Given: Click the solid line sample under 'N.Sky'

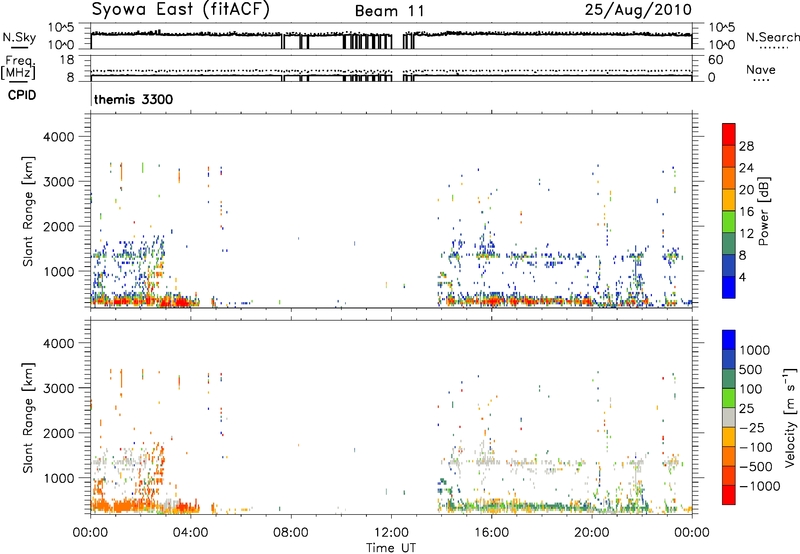Looking at the screenshot, I should pos(19,47).
